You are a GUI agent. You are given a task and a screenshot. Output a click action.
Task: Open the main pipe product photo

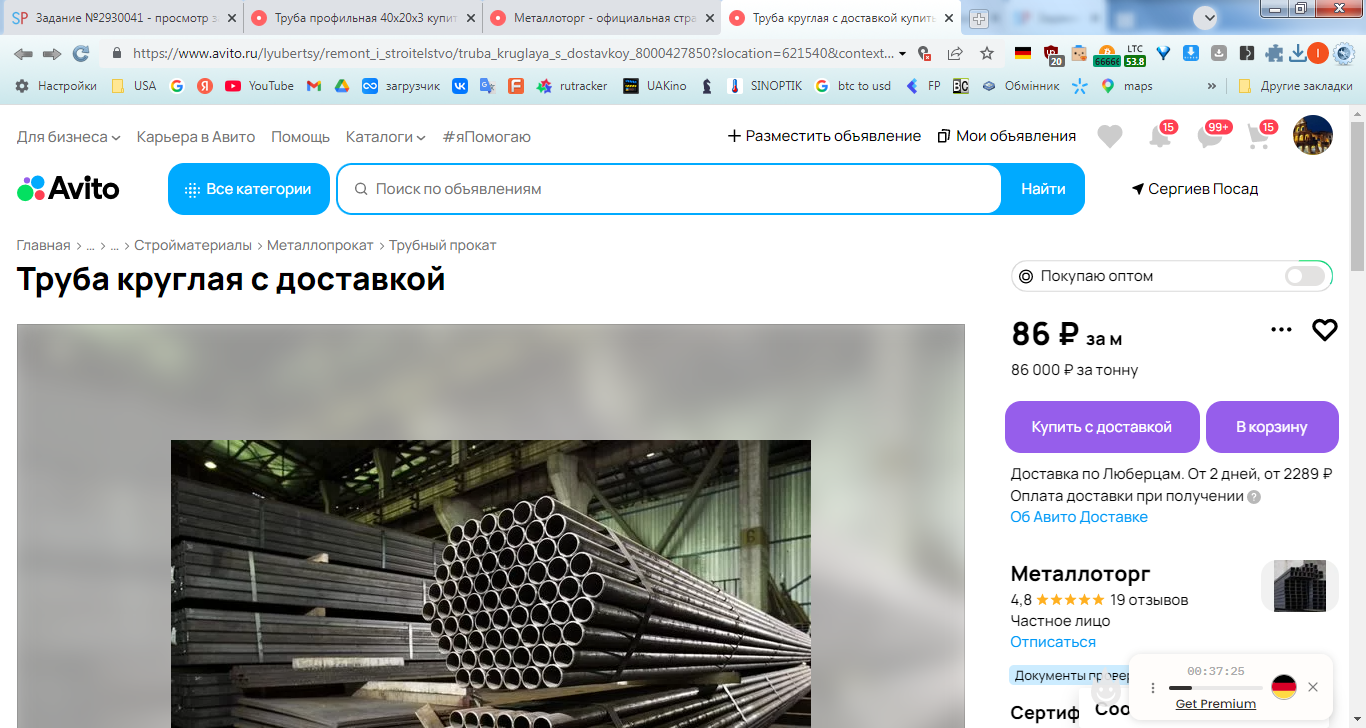(491, 584)
